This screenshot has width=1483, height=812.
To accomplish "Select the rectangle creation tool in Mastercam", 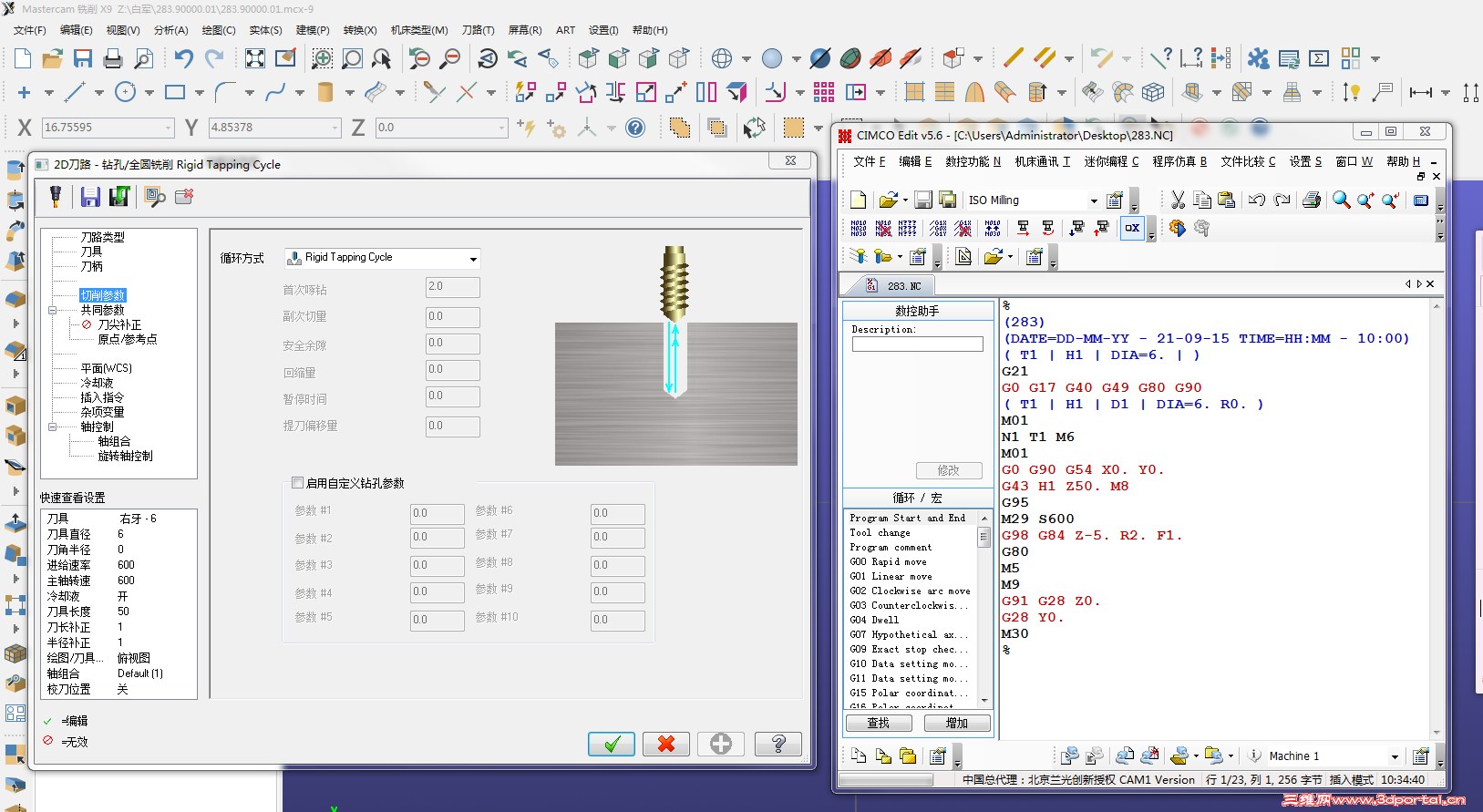I will point(175,92).
